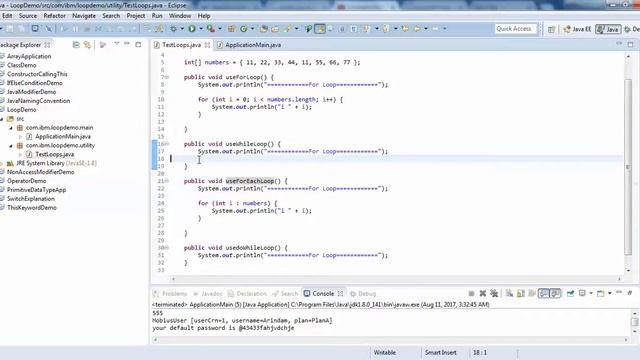Screen dimensions: 640x360
Task: Minimize the Package Explorer panel
Action: tap(127, 43)
